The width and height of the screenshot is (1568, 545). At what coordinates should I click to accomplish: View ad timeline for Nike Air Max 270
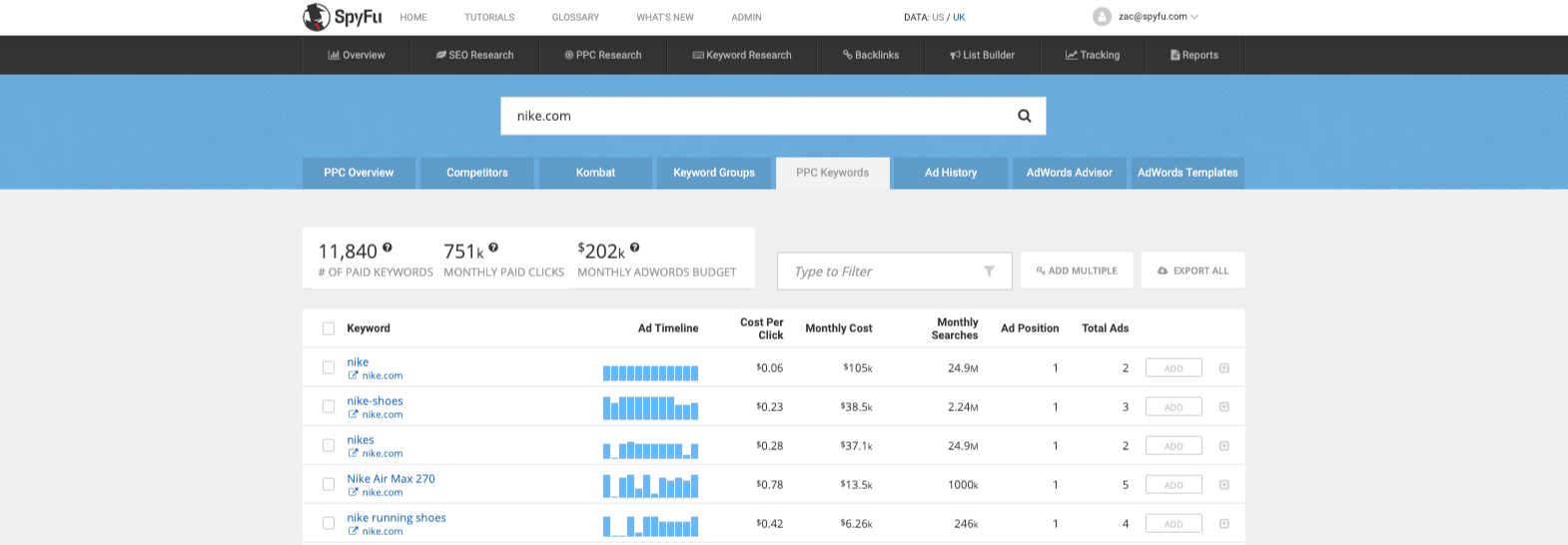[x=650, y=485]
